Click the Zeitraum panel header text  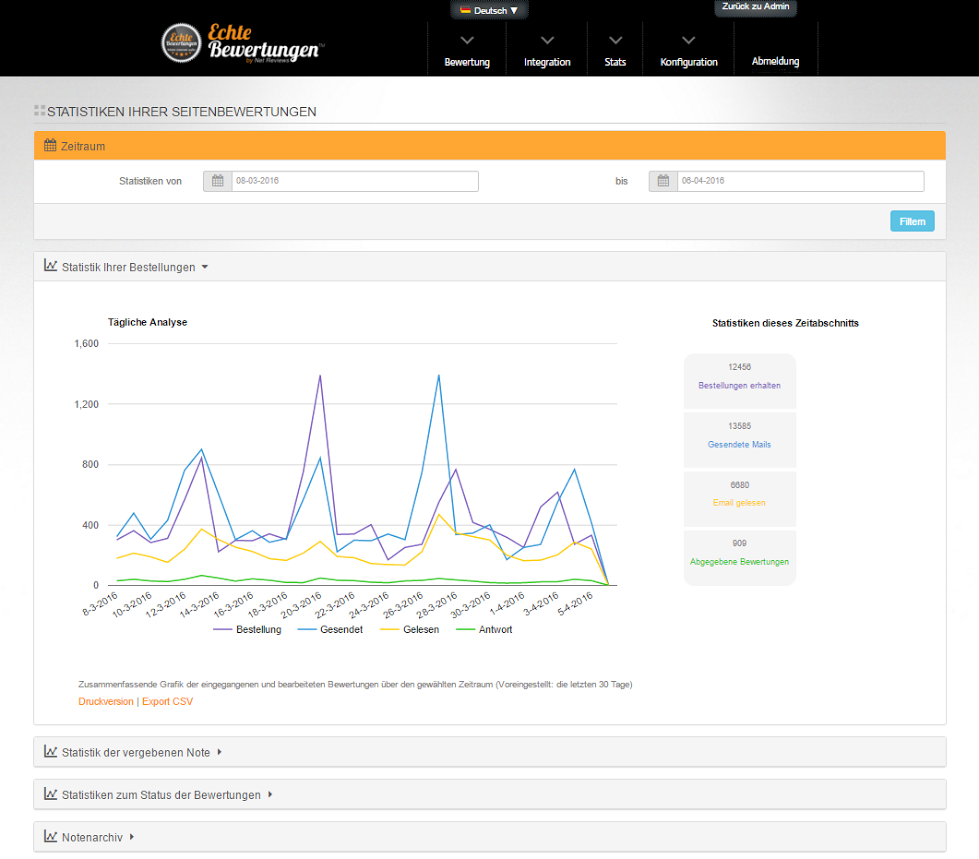83,146
